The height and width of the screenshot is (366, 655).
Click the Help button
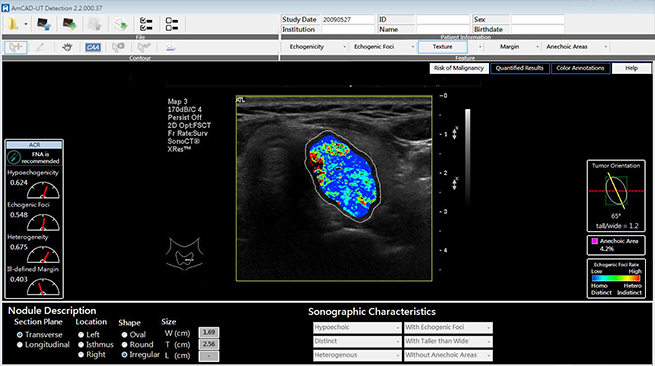631,68
